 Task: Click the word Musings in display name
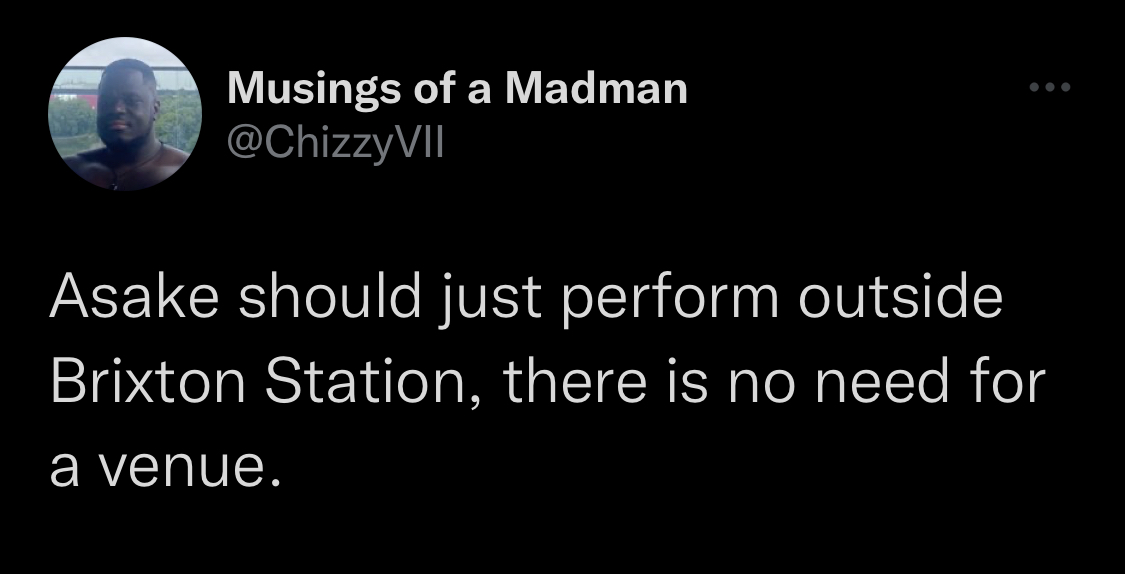(314, 90)
